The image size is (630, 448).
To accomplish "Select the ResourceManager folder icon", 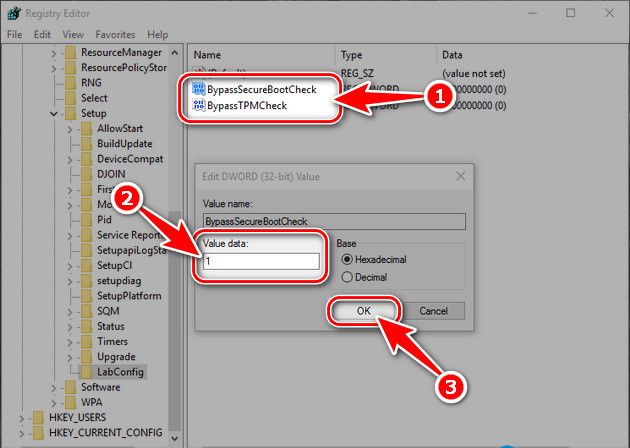I will pos(71,52).
